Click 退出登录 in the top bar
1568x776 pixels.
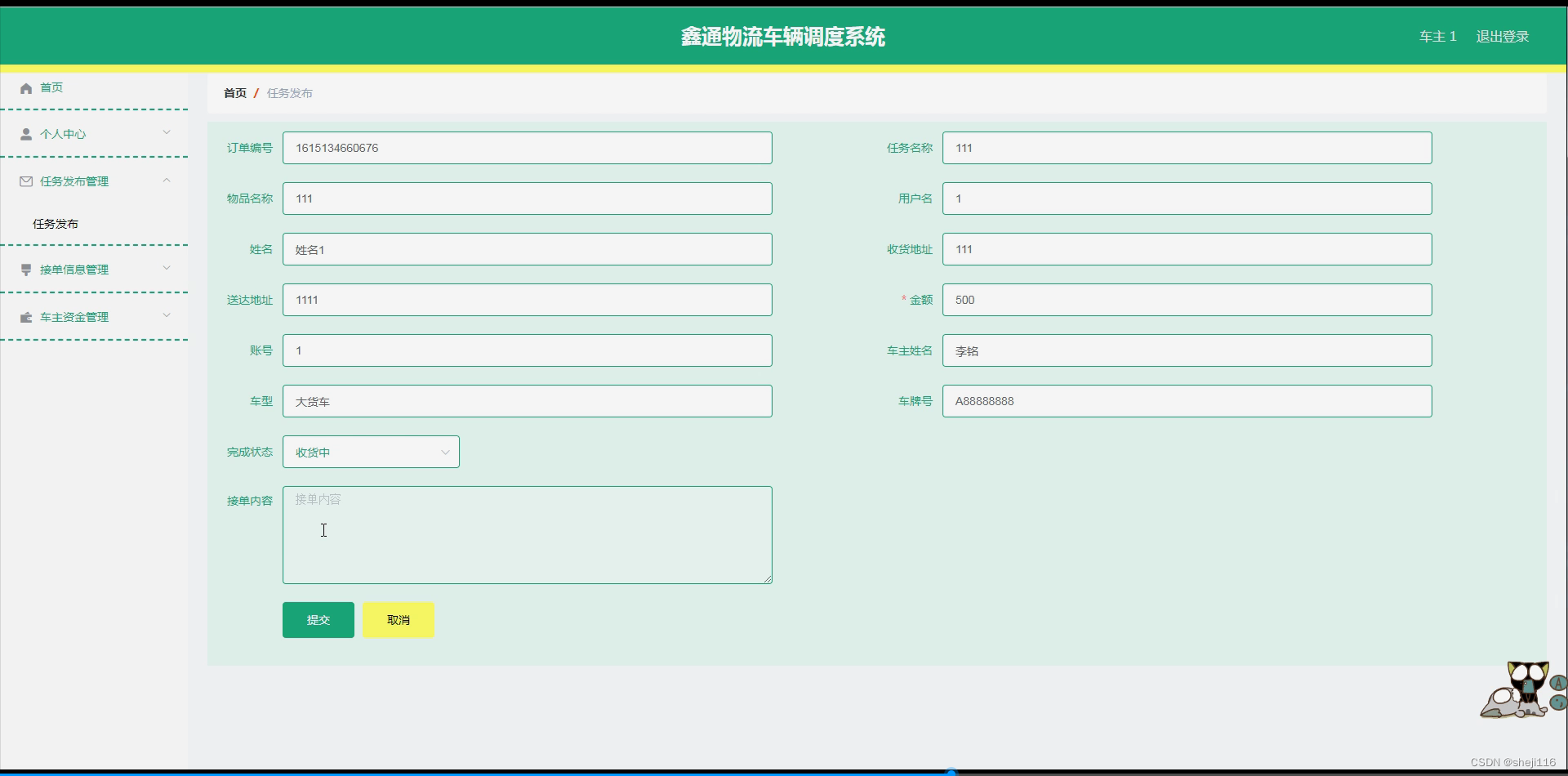(x=1503, y=36)
